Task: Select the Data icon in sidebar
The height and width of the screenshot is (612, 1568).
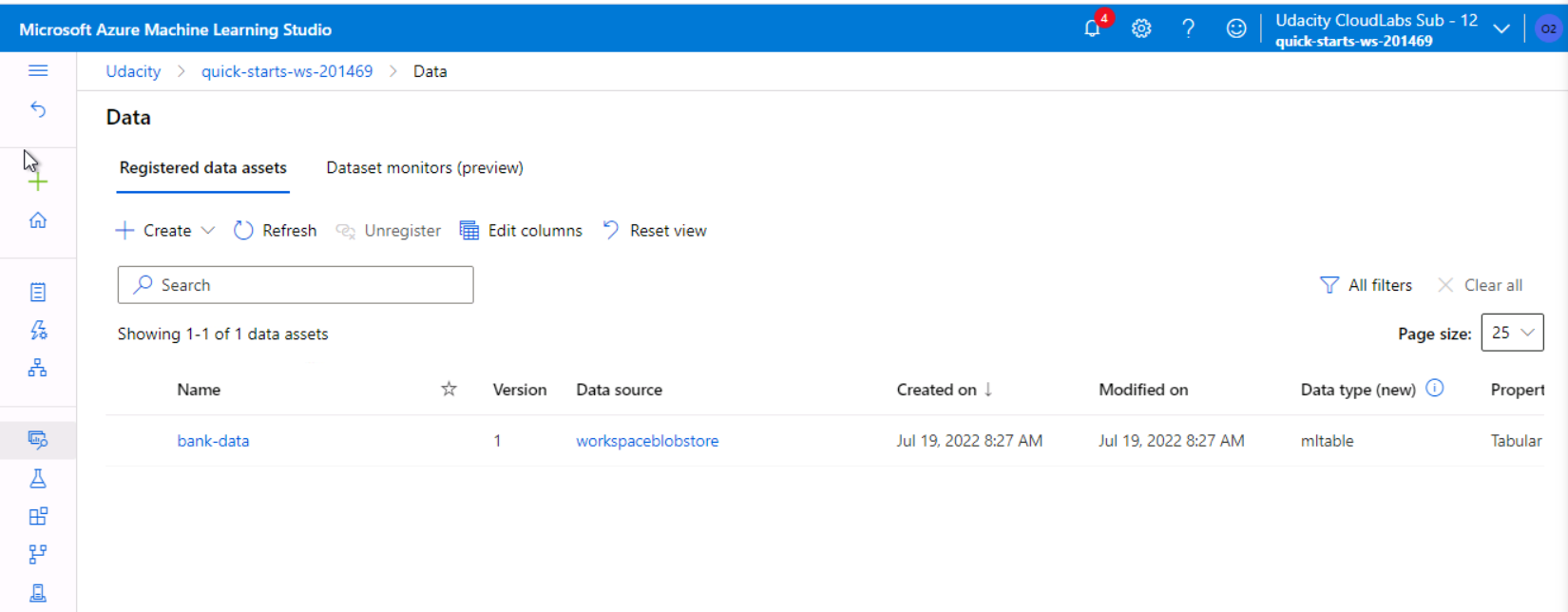Action: click(38, 440)
